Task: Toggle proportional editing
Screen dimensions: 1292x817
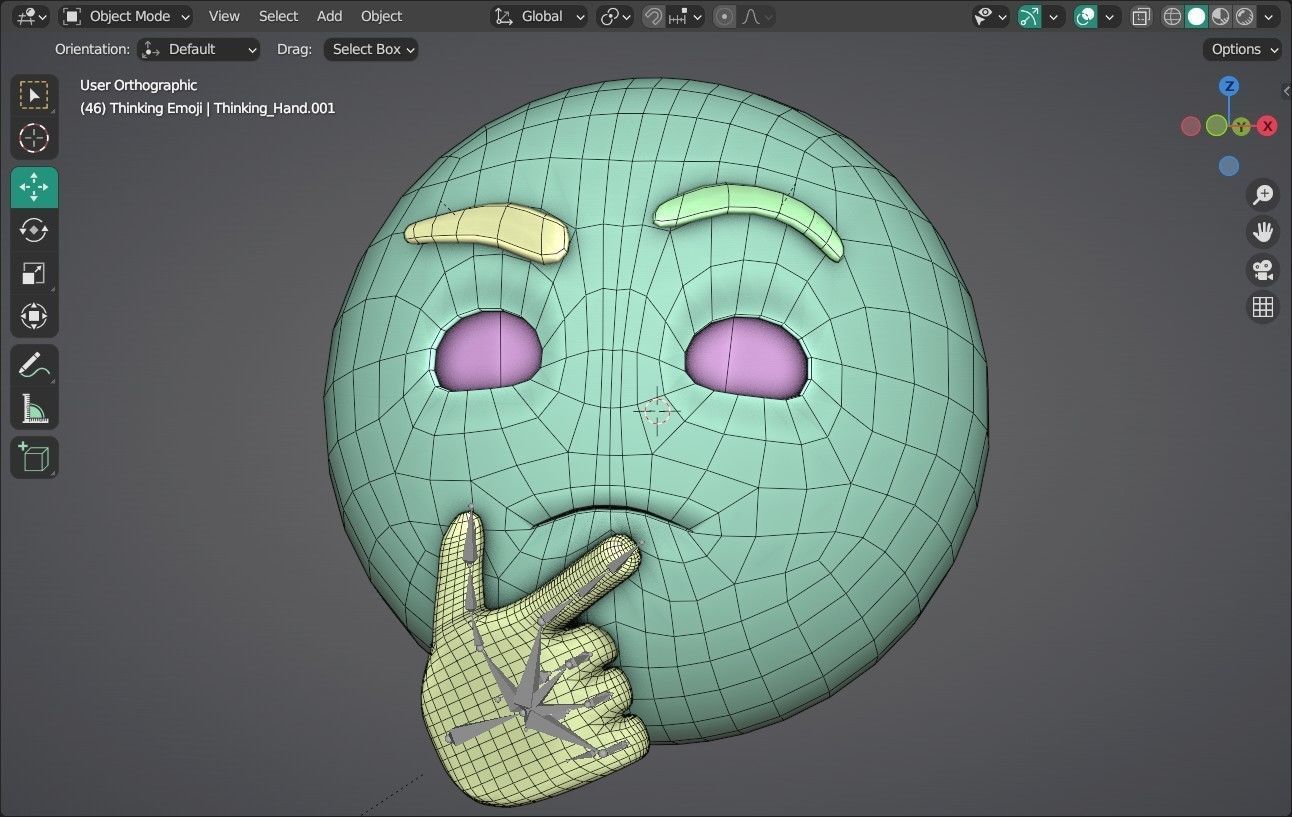Action: [725, 16]
